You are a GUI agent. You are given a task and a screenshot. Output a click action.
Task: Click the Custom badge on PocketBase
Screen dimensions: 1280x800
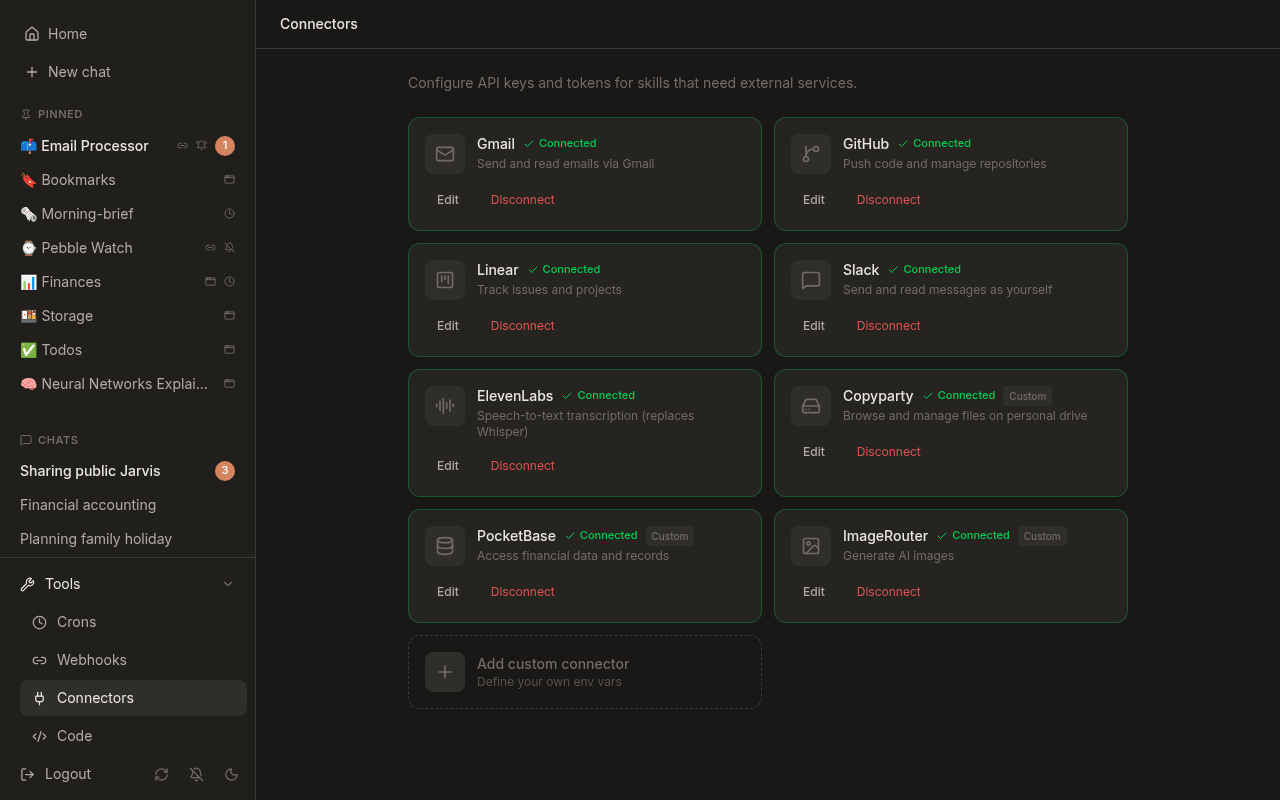click(x=670, y=536)
